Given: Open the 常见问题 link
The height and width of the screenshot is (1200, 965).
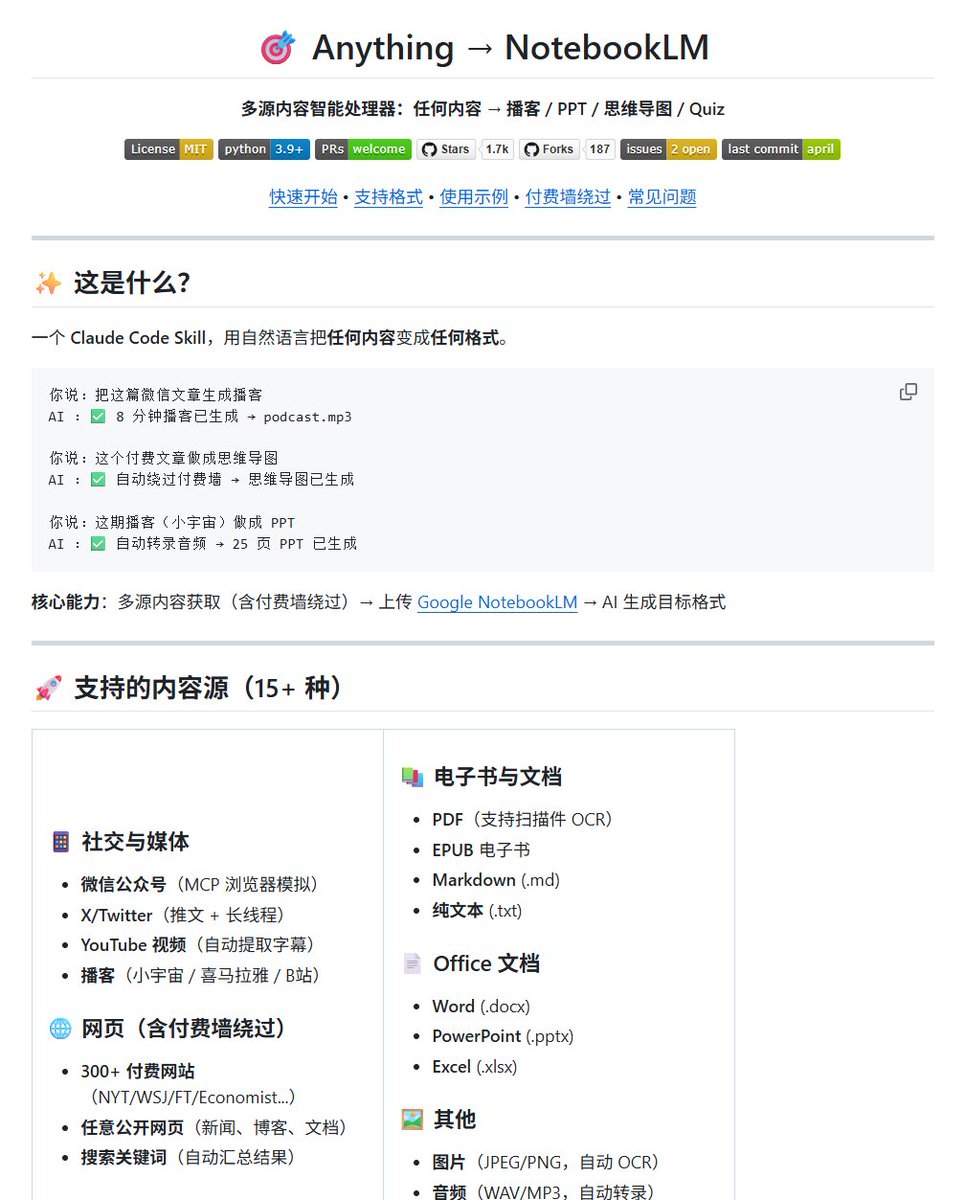Looking at the screenshot, I should 662,197.
